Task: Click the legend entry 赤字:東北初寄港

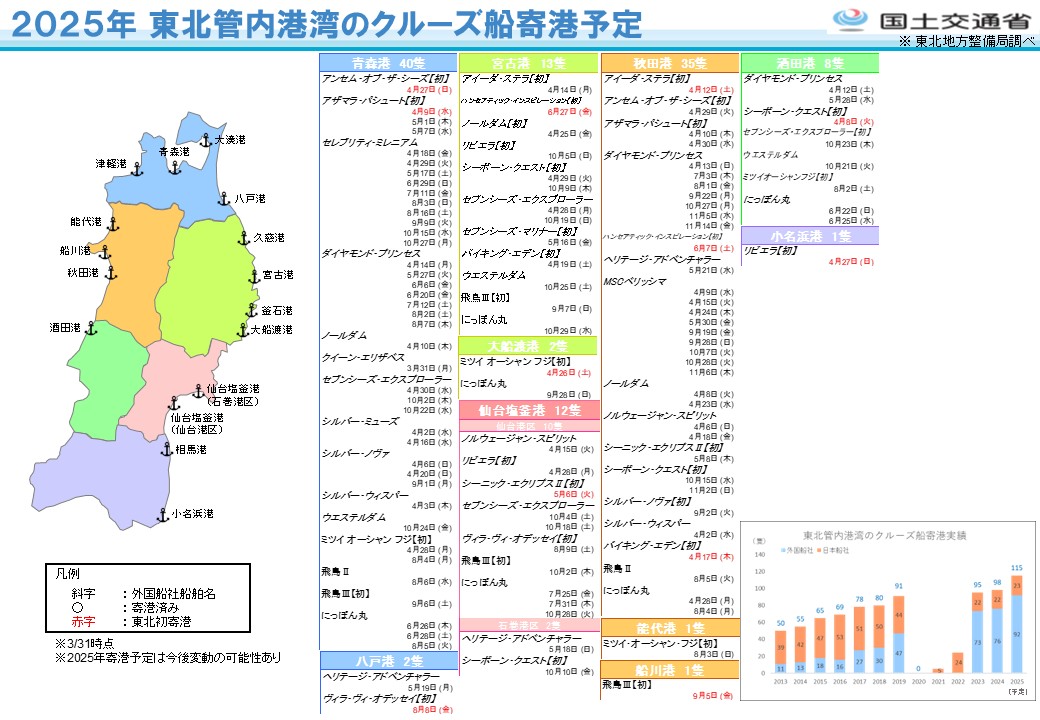Action: coord(131,622)
